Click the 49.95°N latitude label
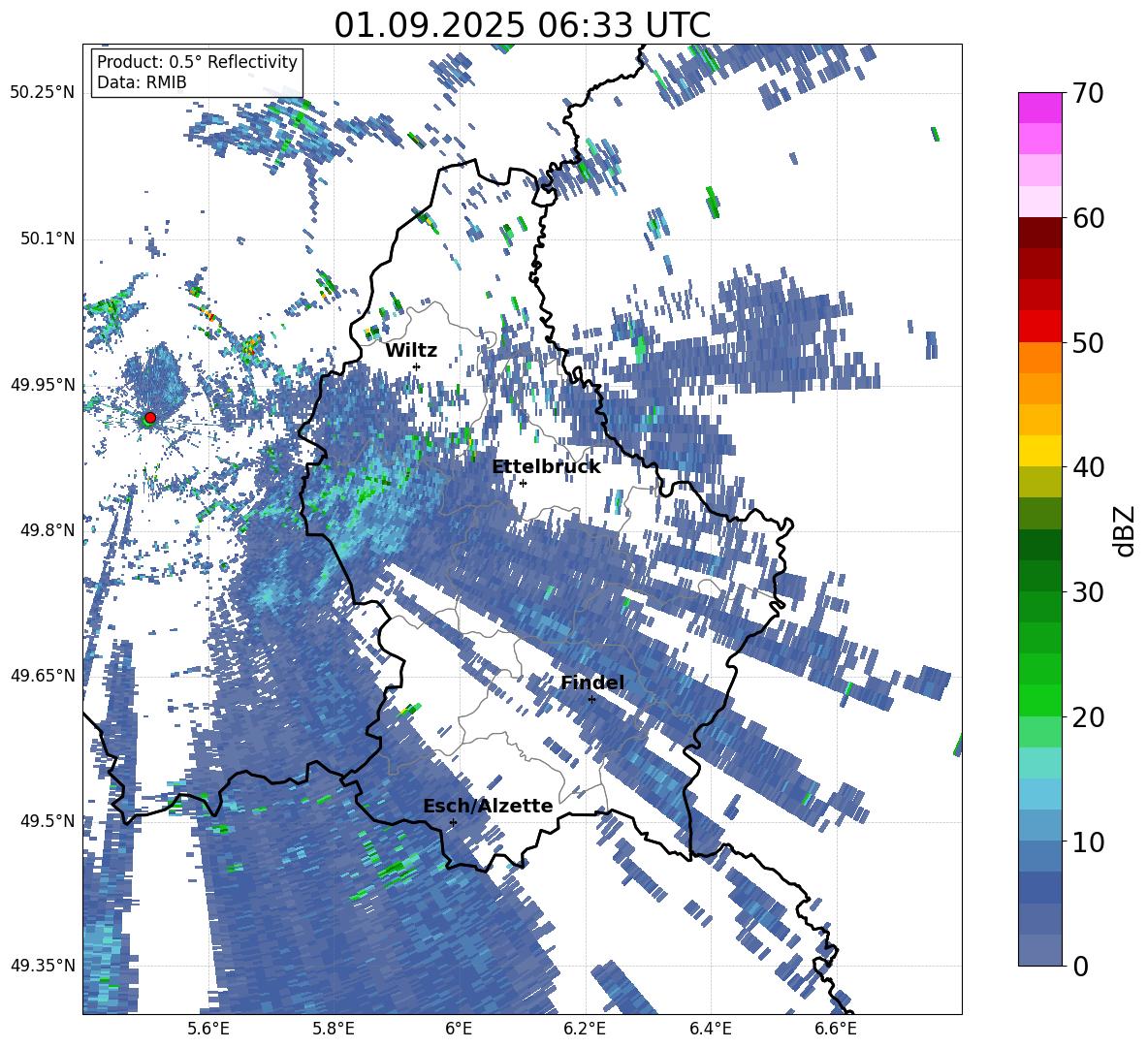This screenshot has height=1048, width=1148. 43,385
